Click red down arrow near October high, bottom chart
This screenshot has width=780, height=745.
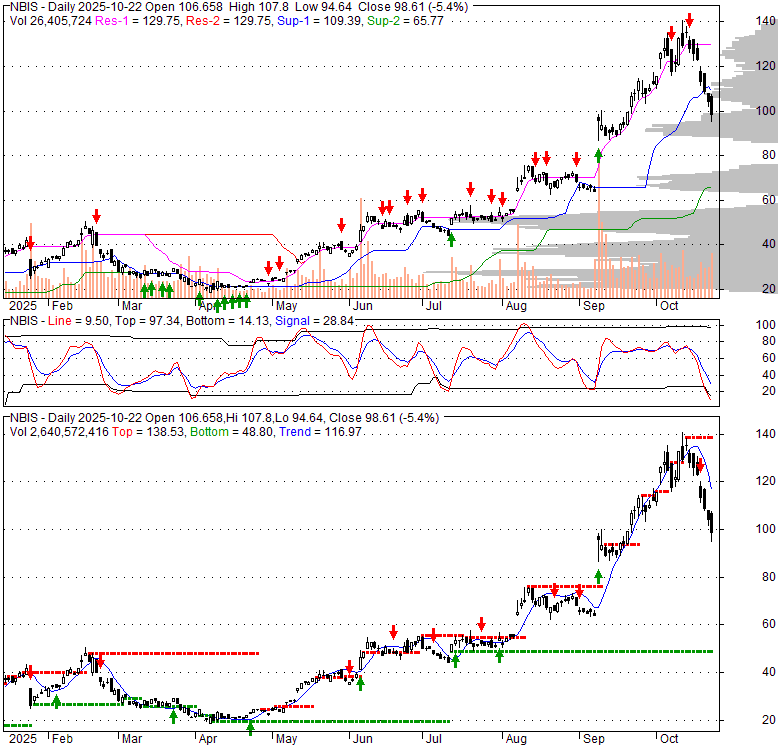click(x=700, y=467)
